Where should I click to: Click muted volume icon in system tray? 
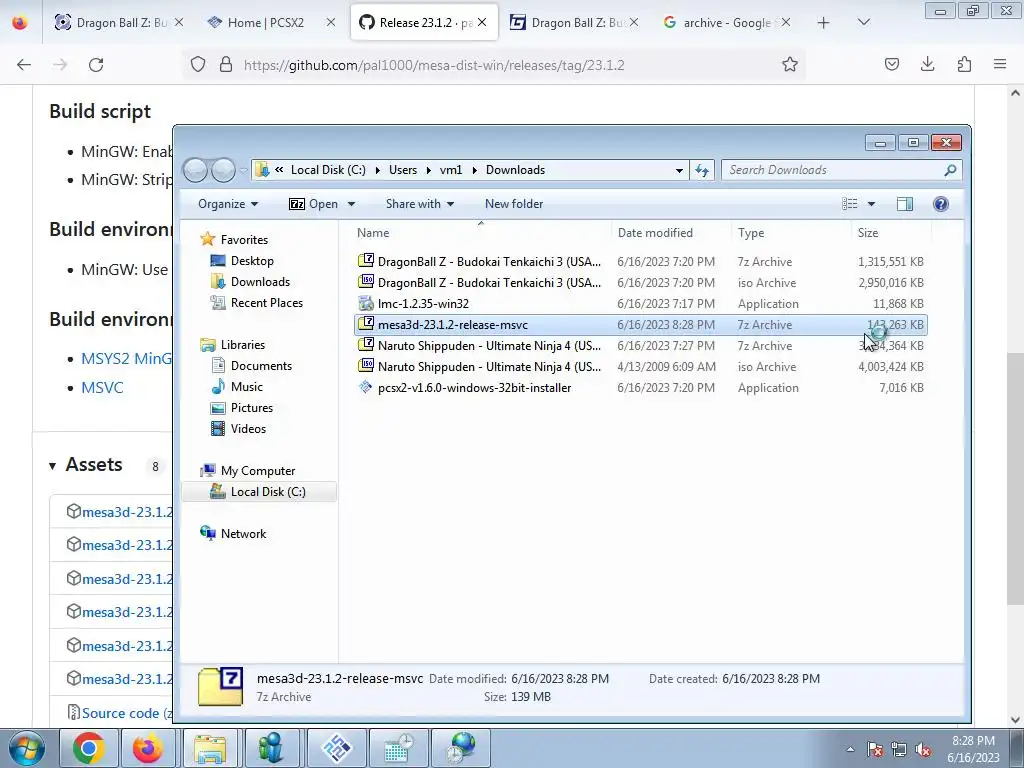923,750
